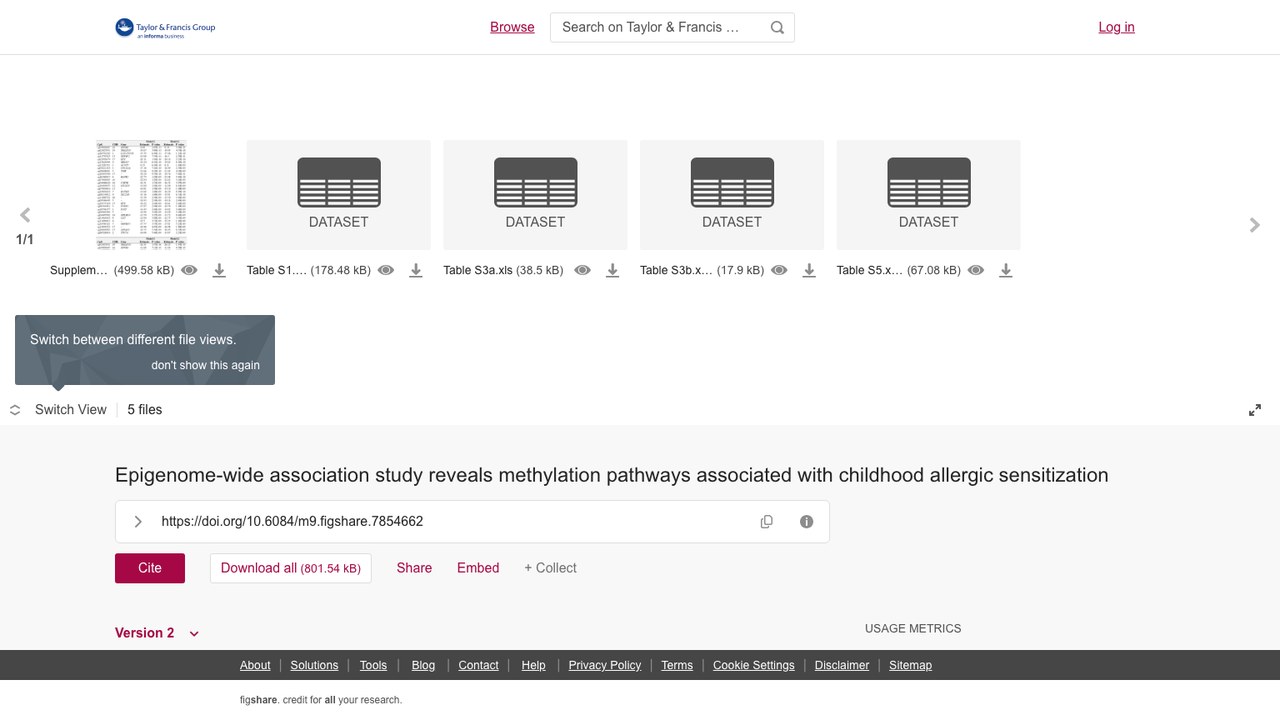Download Table S3a.xls file
This screenshot has height=720, width=1280.
613,270
